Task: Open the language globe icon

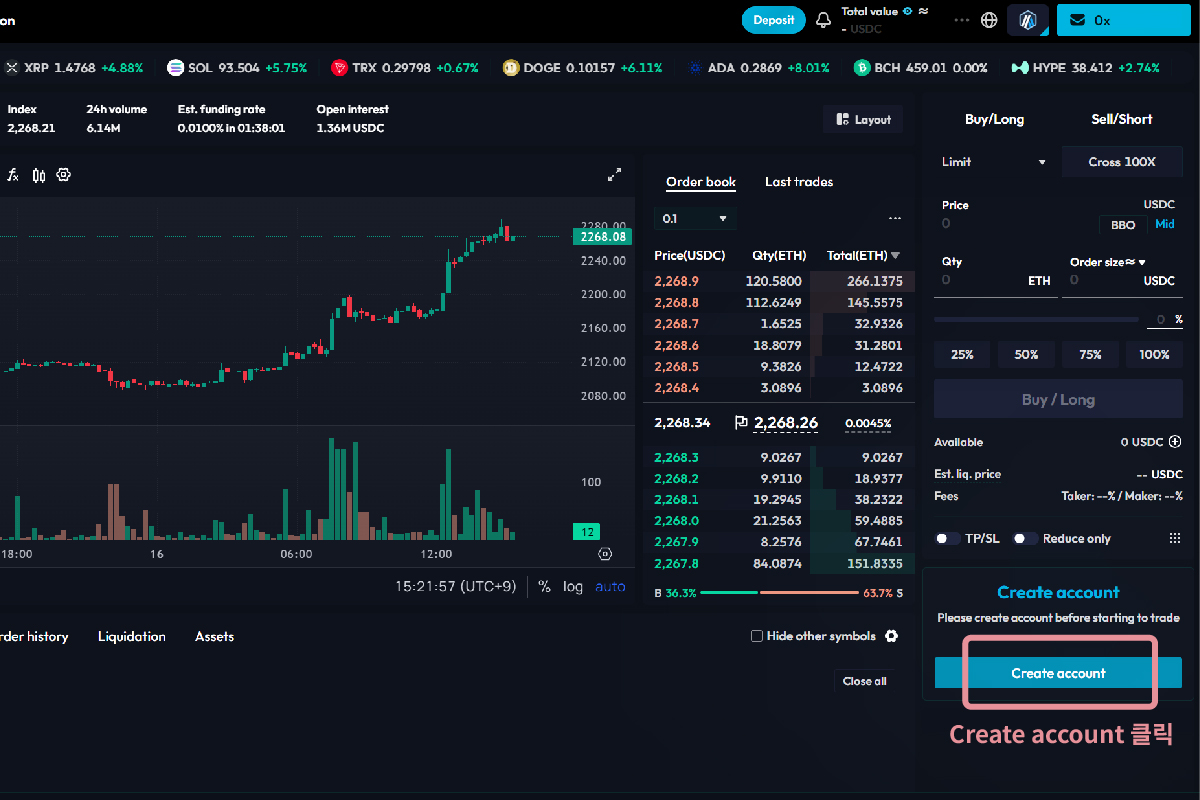Action: coord(990,20)
